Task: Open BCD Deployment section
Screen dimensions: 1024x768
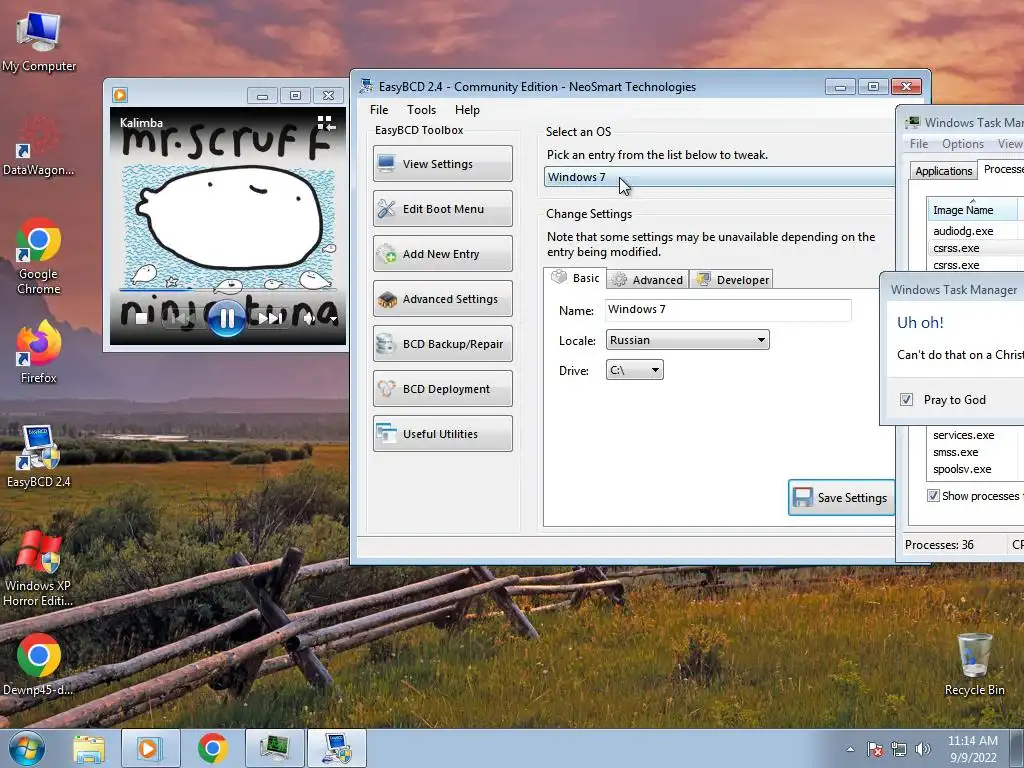Action: 442,389
